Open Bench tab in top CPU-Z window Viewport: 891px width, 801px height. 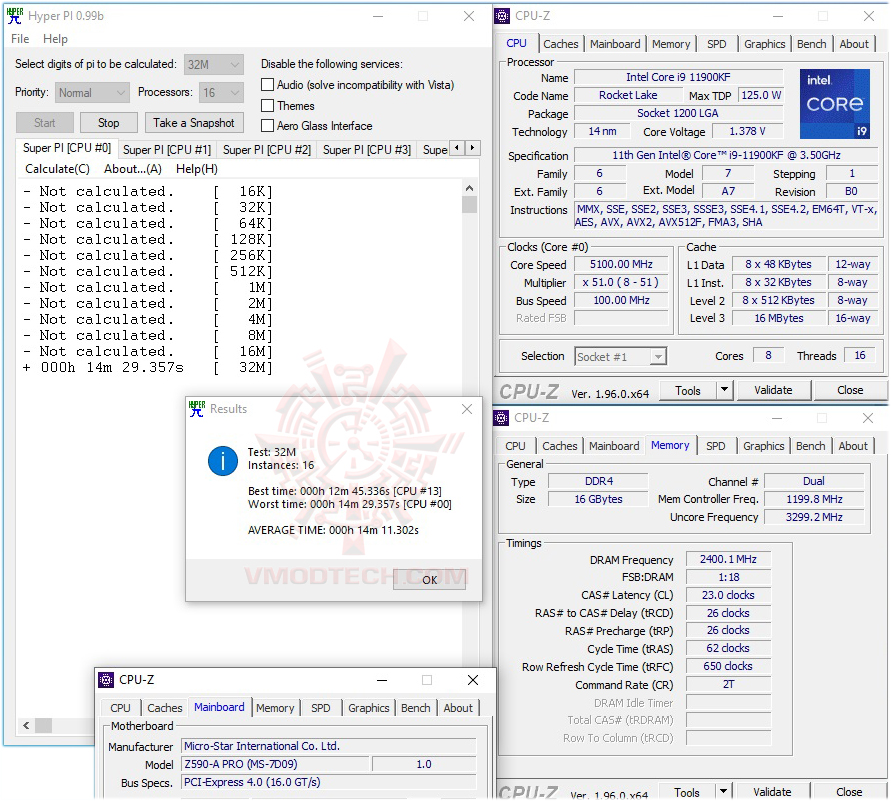coord(811,44)
